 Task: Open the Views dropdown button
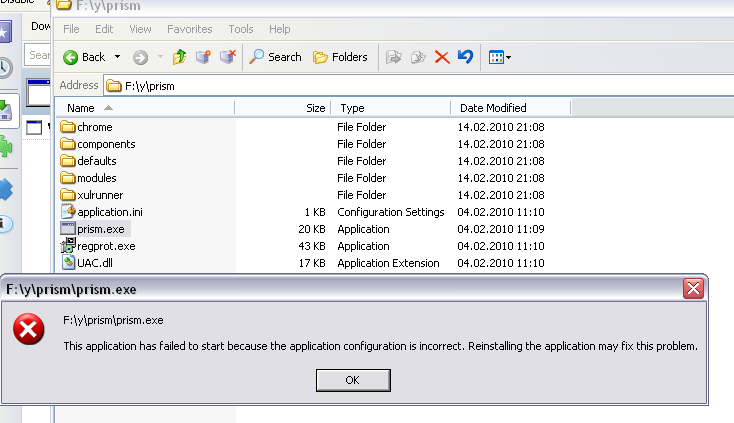(499, 57)
